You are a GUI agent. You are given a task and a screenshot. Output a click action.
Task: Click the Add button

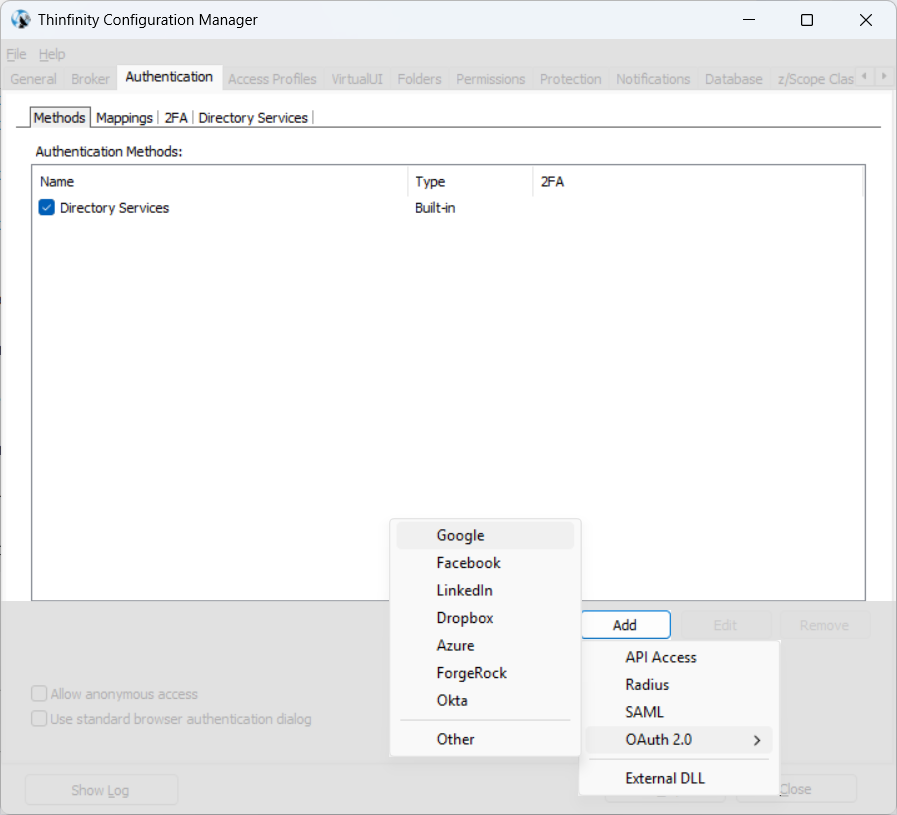click(625, 625)
